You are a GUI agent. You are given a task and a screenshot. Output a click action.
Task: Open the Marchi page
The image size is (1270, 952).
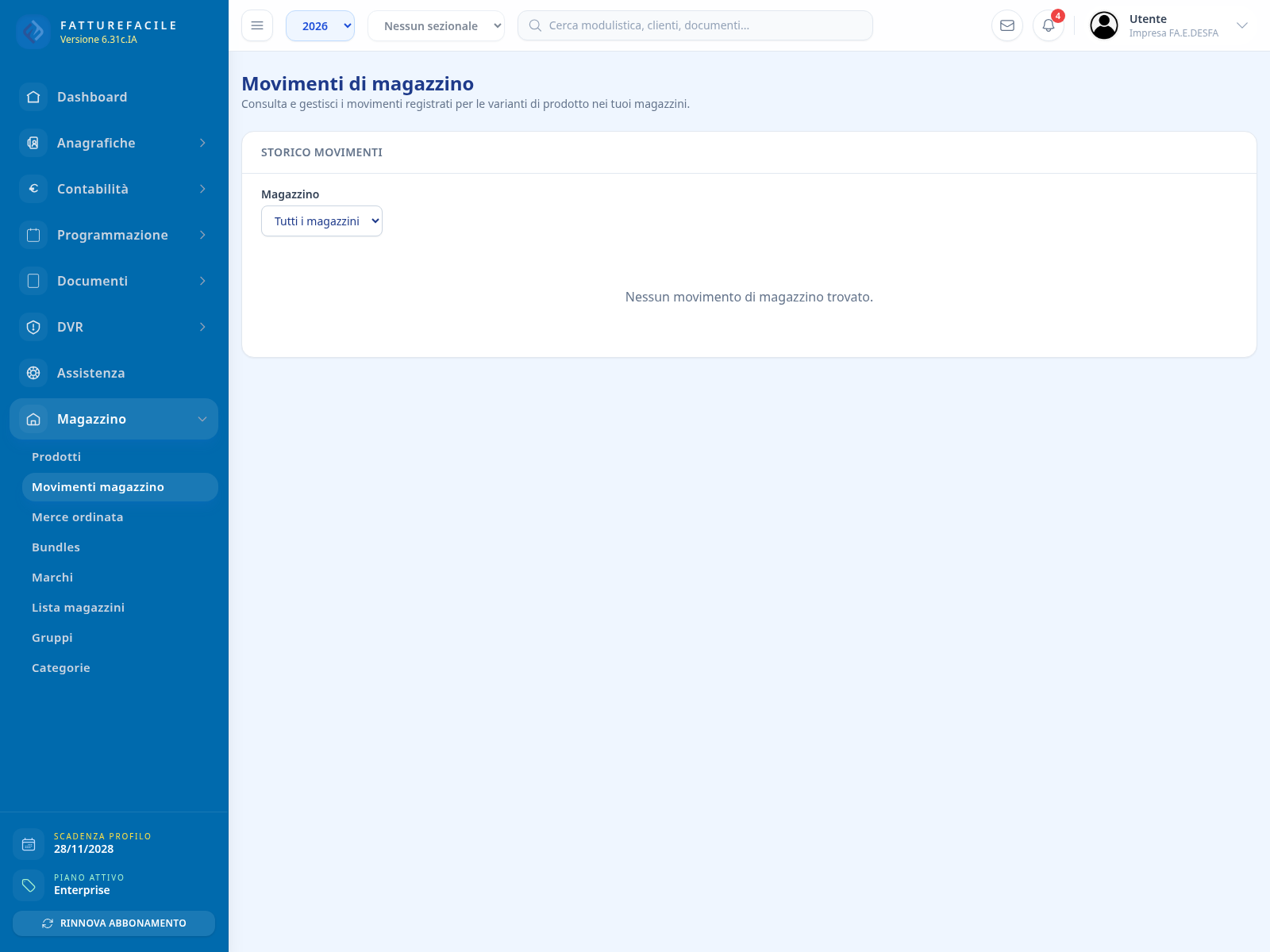tap(120, 578)
